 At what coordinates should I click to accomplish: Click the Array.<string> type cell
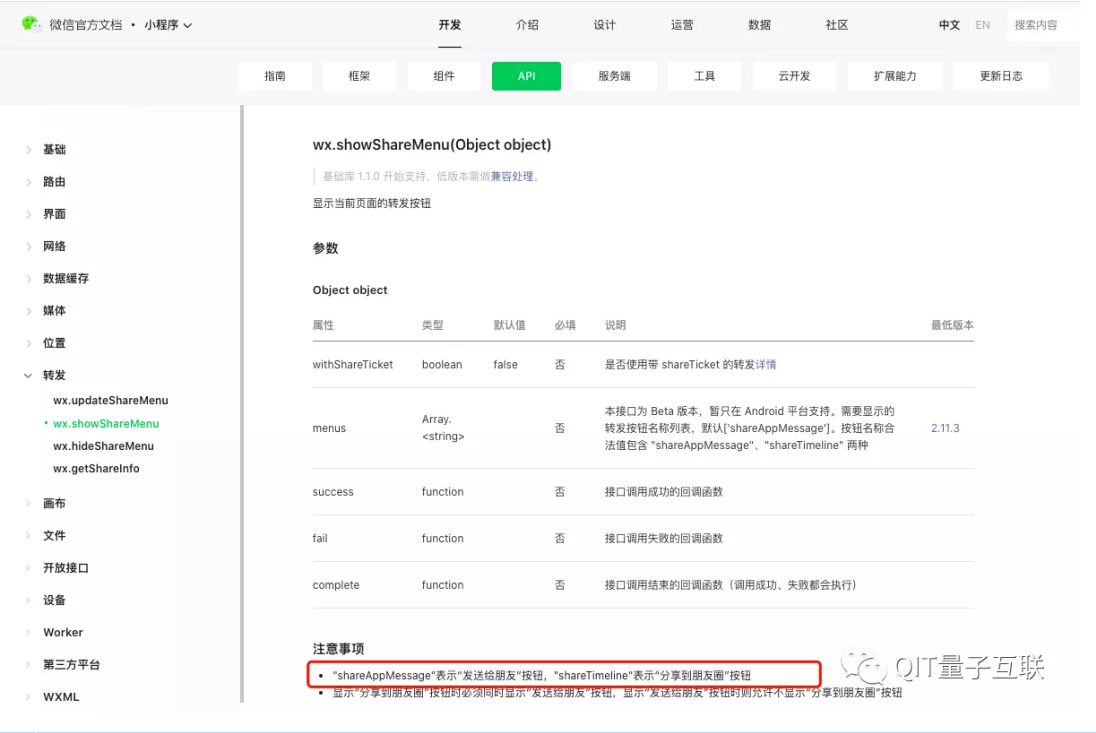(x=443, y=428)
